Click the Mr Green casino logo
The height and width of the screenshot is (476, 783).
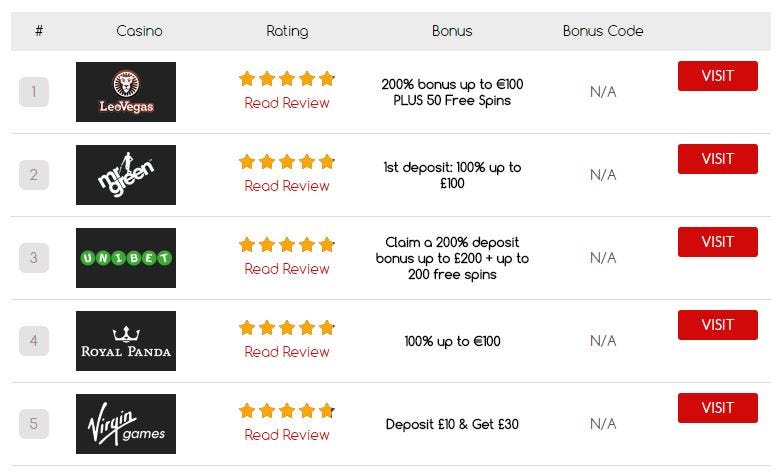(x=126, y=175)
